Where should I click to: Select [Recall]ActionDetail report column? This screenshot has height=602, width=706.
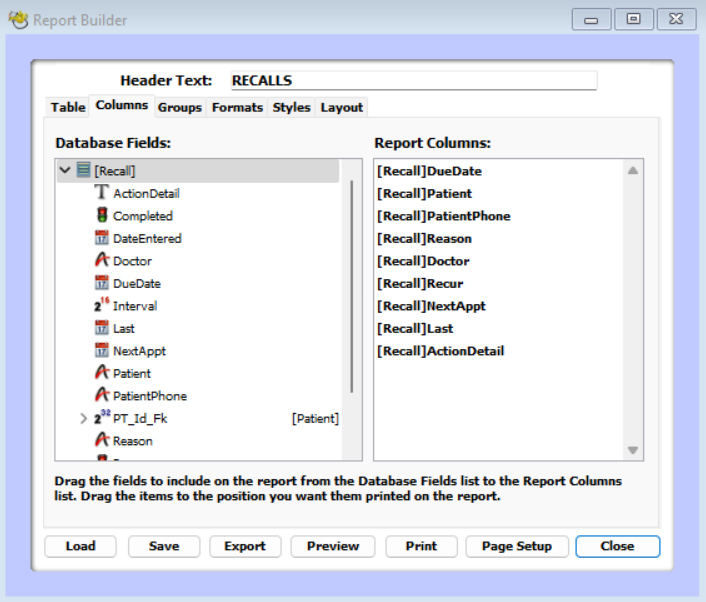pos(440,351)
